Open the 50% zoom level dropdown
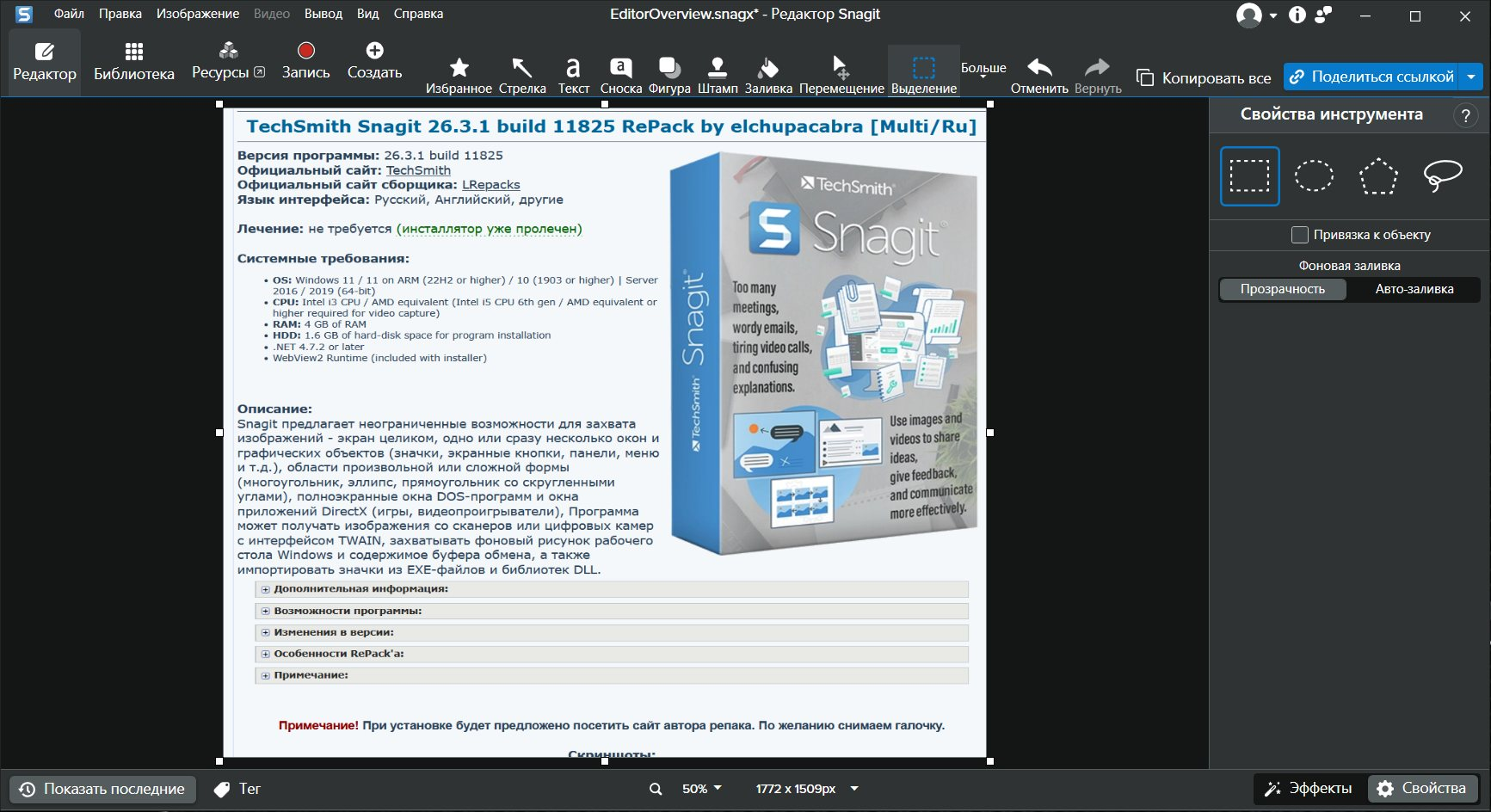1491x812 pixels. pos(702,789)
